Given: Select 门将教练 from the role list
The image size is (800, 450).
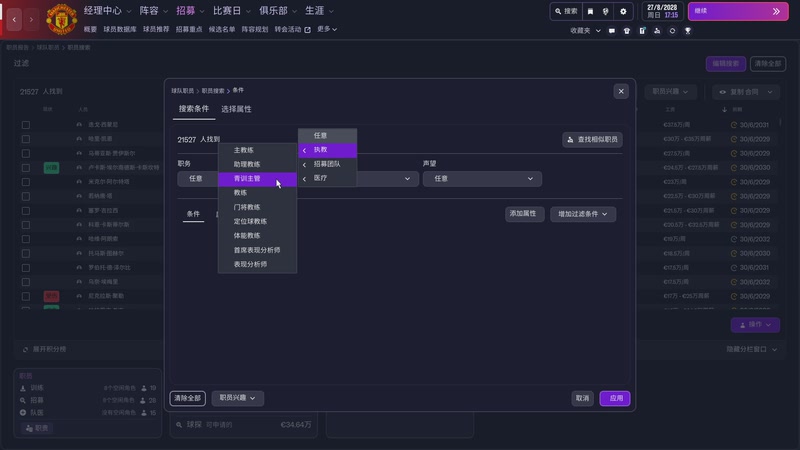Looking at the screenshot, I should coord(257,207).
